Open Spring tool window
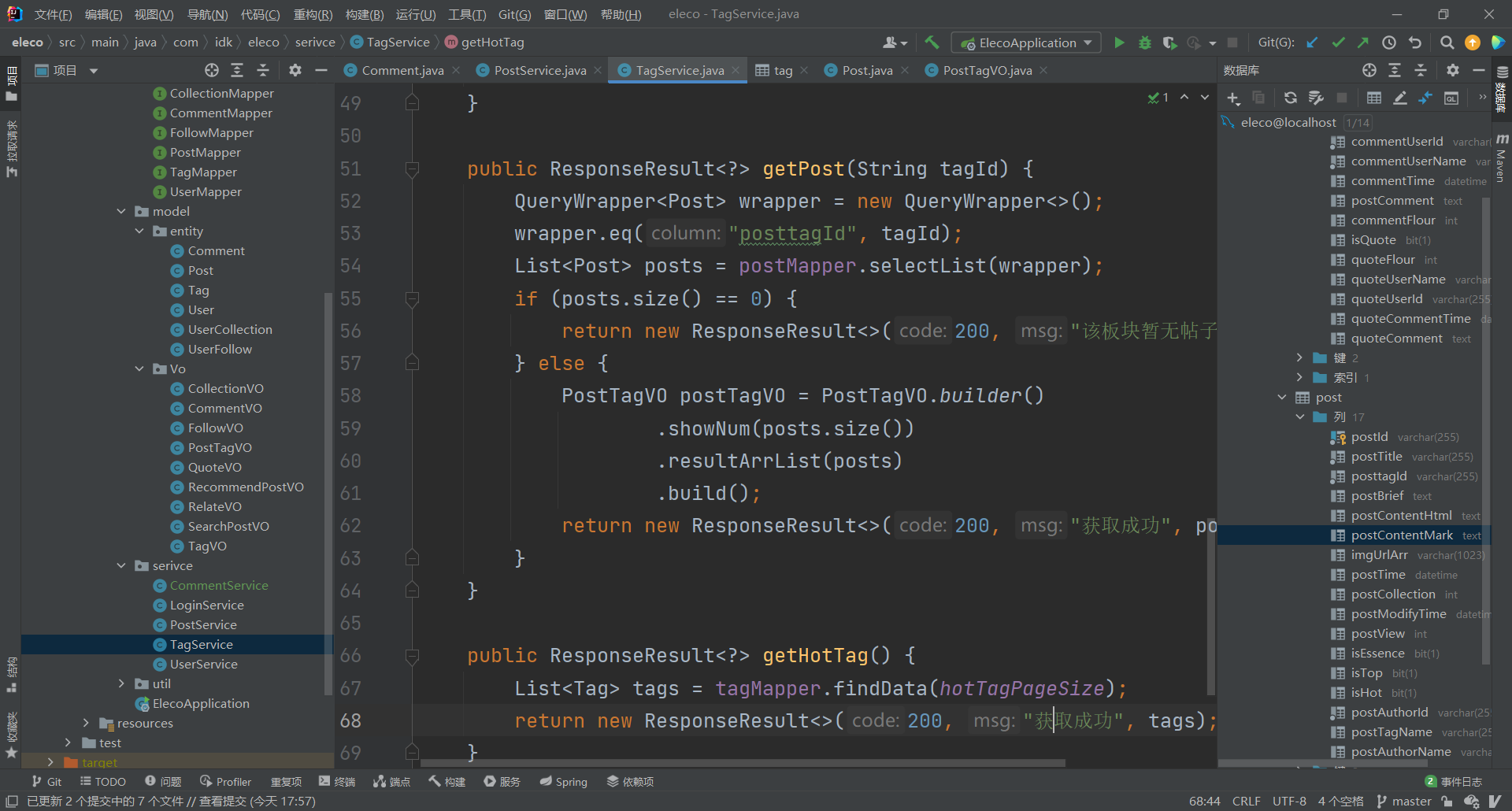Viewport: 1512px width, 811px height. pyautogui.click(x=564, y=781)
